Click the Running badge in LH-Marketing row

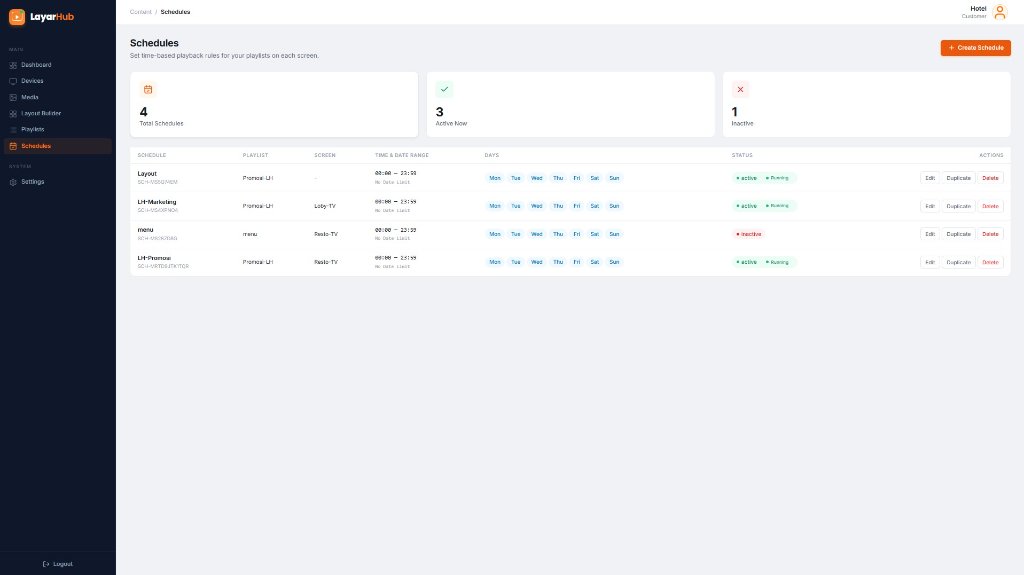click(x=777, y=206)
